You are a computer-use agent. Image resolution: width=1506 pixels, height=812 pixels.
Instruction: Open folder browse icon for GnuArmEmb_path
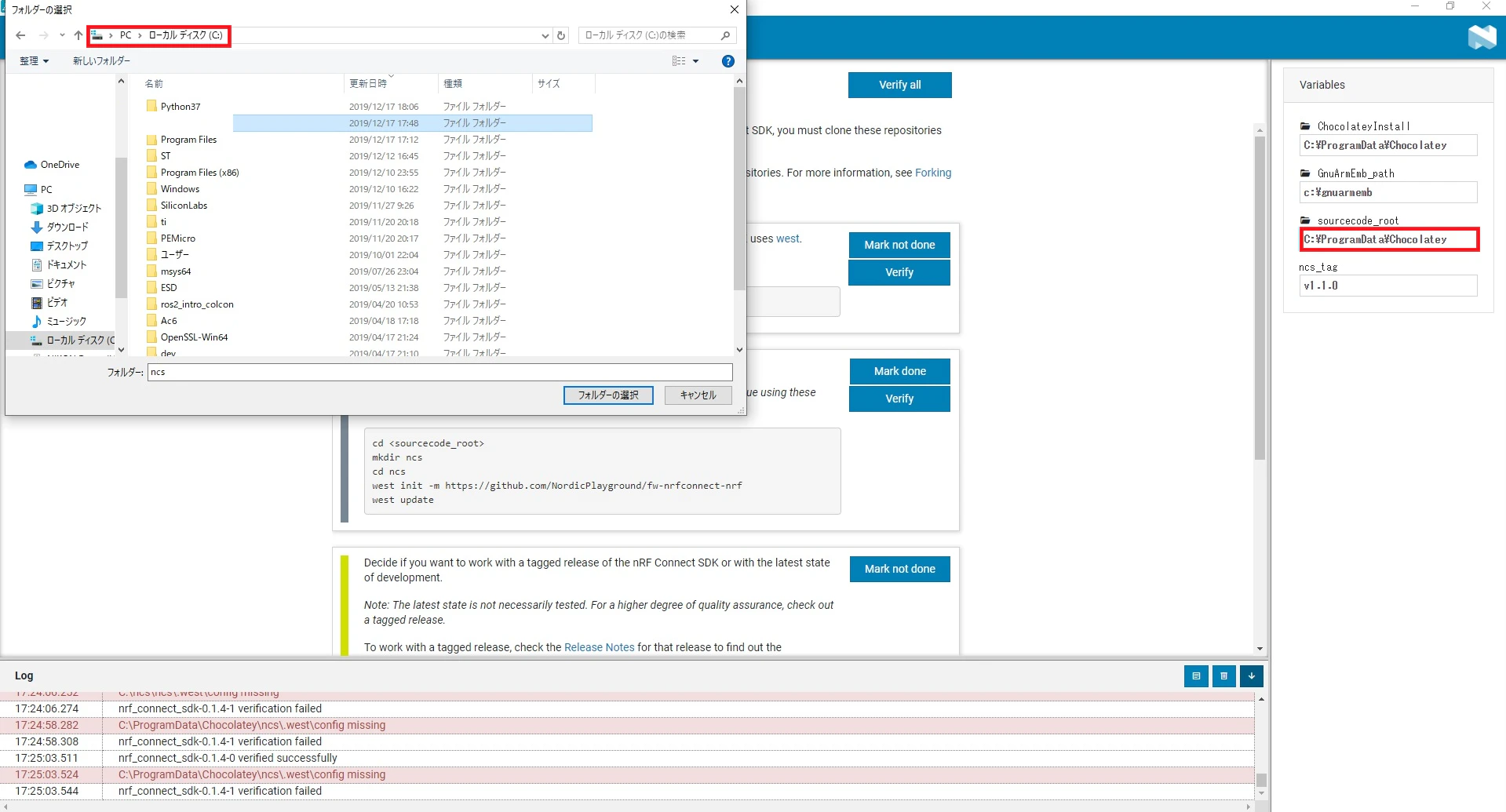click(1305, 173)
